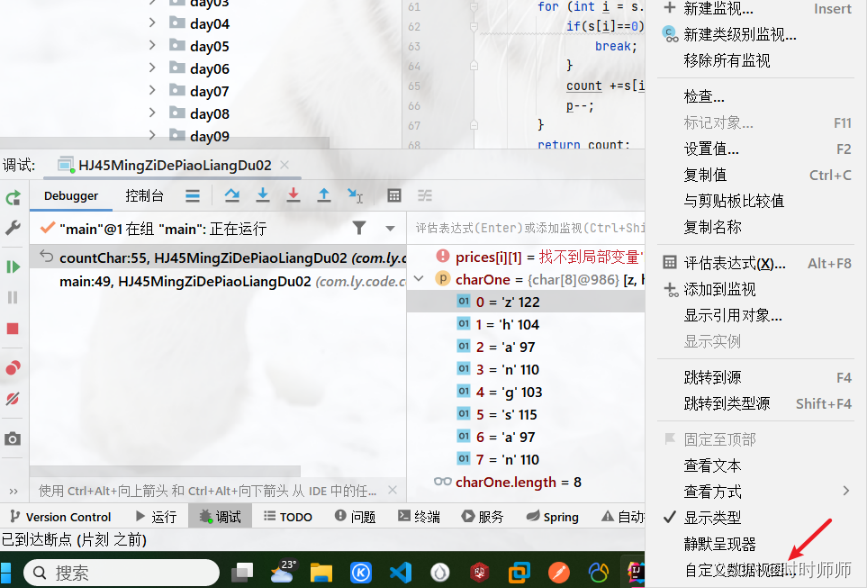Open weather widget on taskbar
This screenshot has height=588, width=867.
click(x=282, y=571)
